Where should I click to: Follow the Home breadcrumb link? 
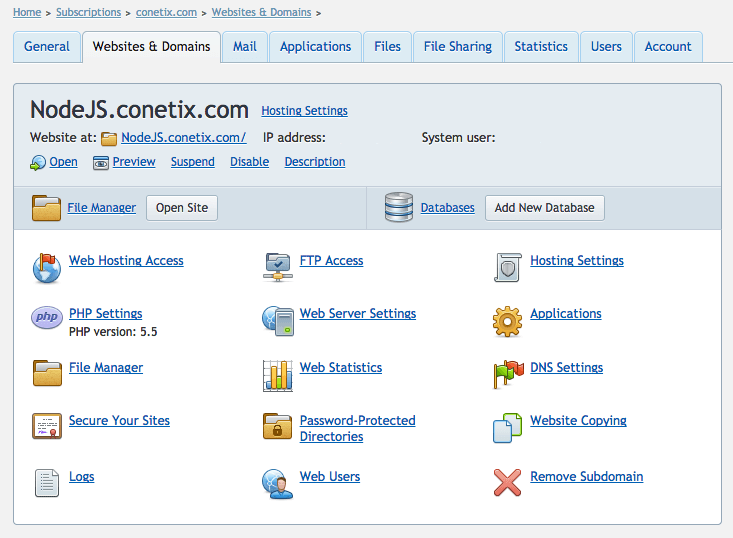(27, 12)
